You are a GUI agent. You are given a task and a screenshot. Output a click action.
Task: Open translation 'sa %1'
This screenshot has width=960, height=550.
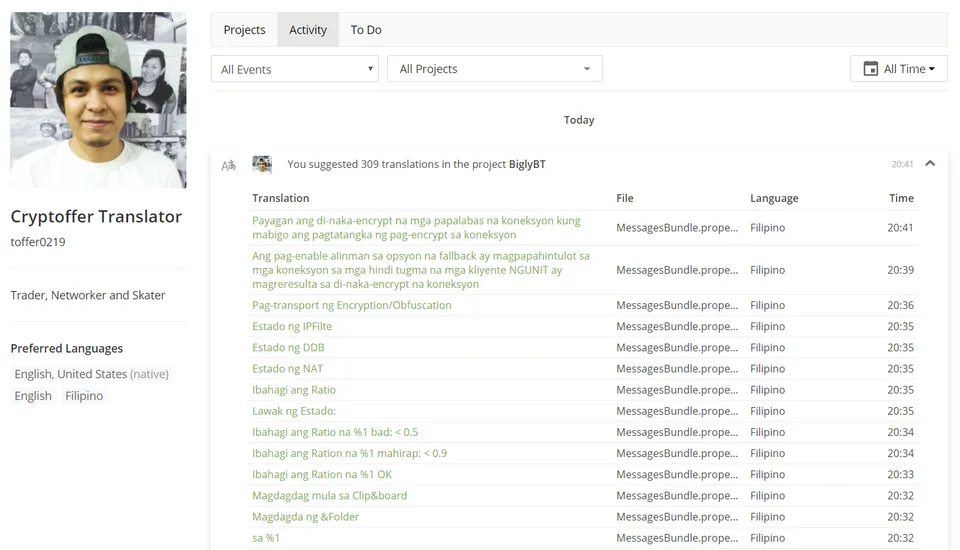[266, 538]
